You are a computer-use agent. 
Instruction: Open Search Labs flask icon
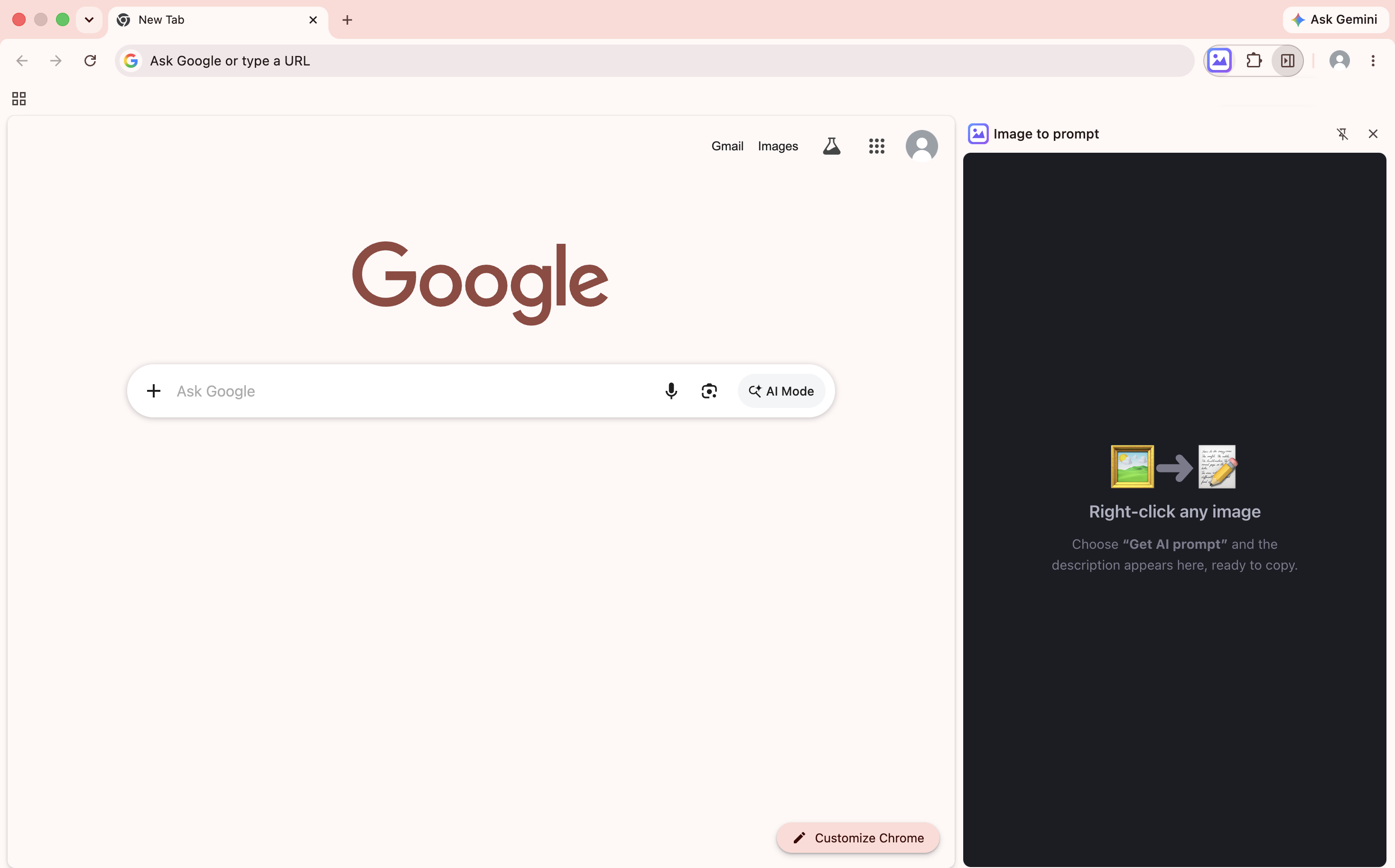point(832,146)
